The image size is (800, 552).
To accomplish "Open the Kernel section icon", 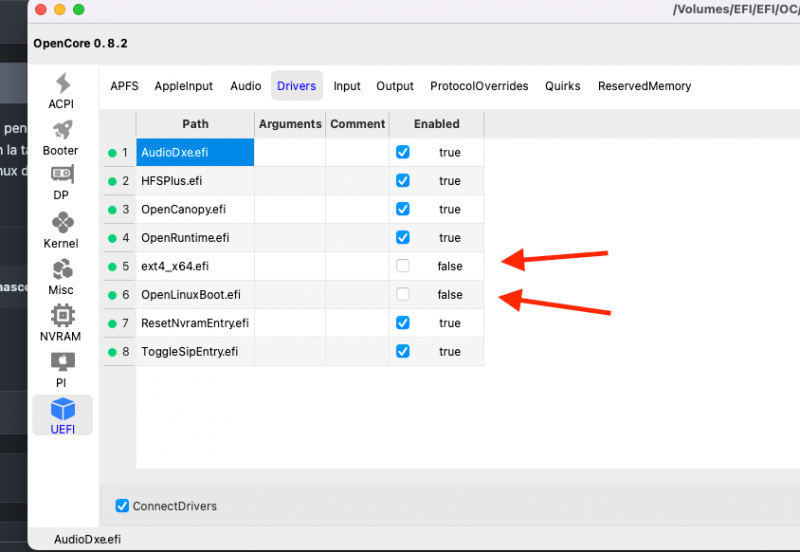I will coord(62,223).
